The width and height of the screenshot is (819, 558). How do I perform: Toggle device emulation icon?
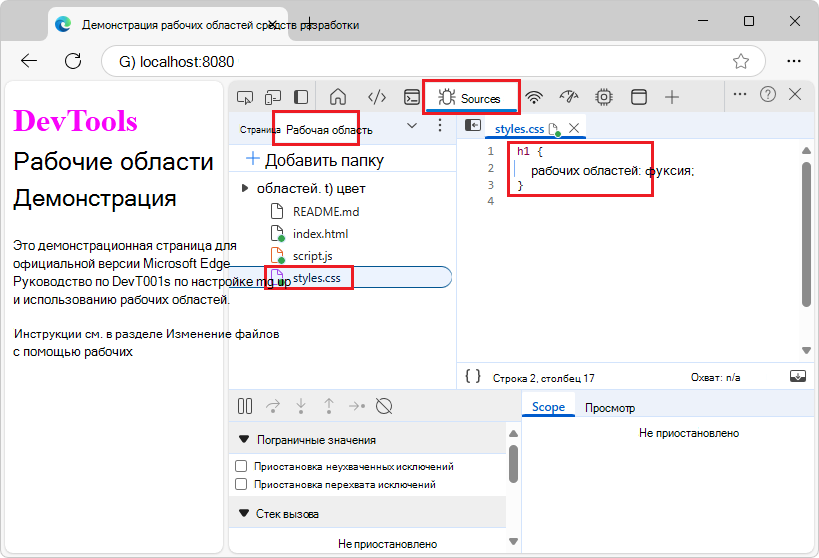tap(273, 97)
